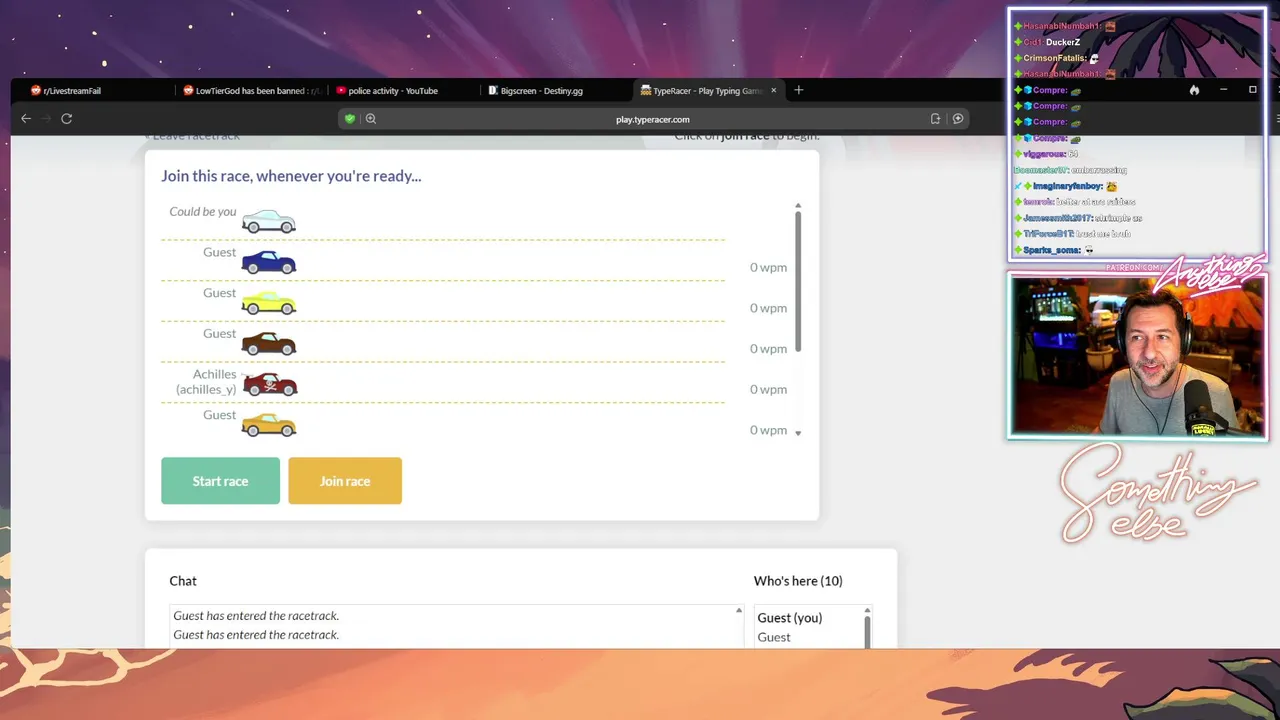Click the streamer webcam video
Screen dimensions: 1280x720
[x=1137, y=356]
